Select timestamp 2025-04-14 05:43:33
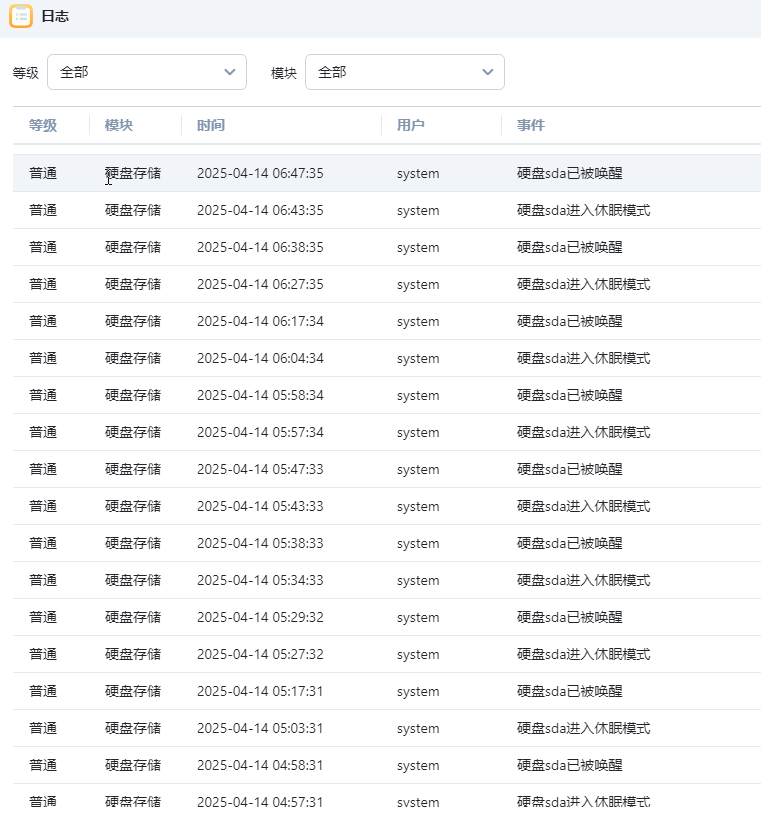This screenshot has height=813, width=761. 260,506
